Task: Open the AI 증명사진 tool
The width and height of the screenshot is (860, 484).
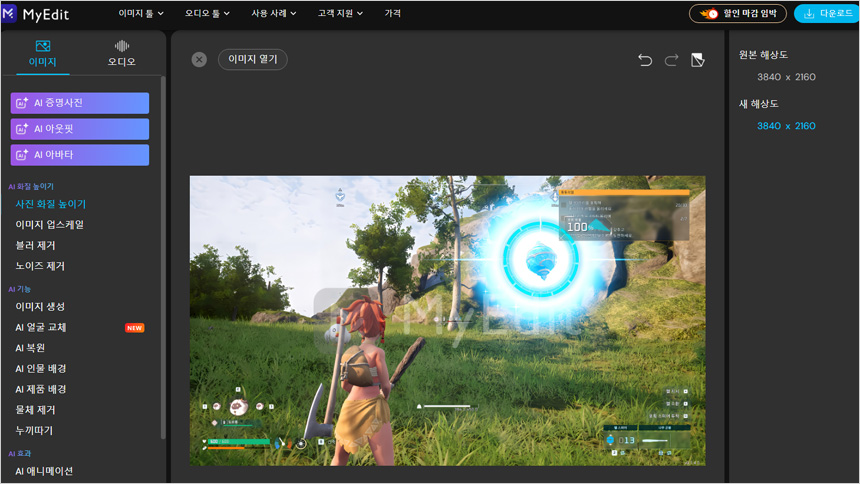Action: (80, 103)
